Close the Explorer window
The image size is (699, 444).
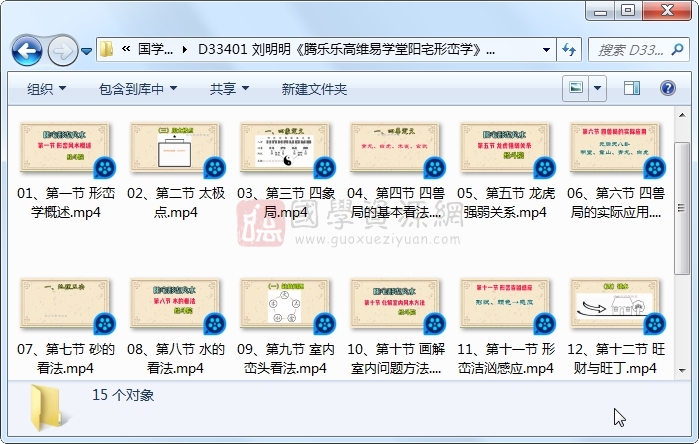tap(667, 11)
